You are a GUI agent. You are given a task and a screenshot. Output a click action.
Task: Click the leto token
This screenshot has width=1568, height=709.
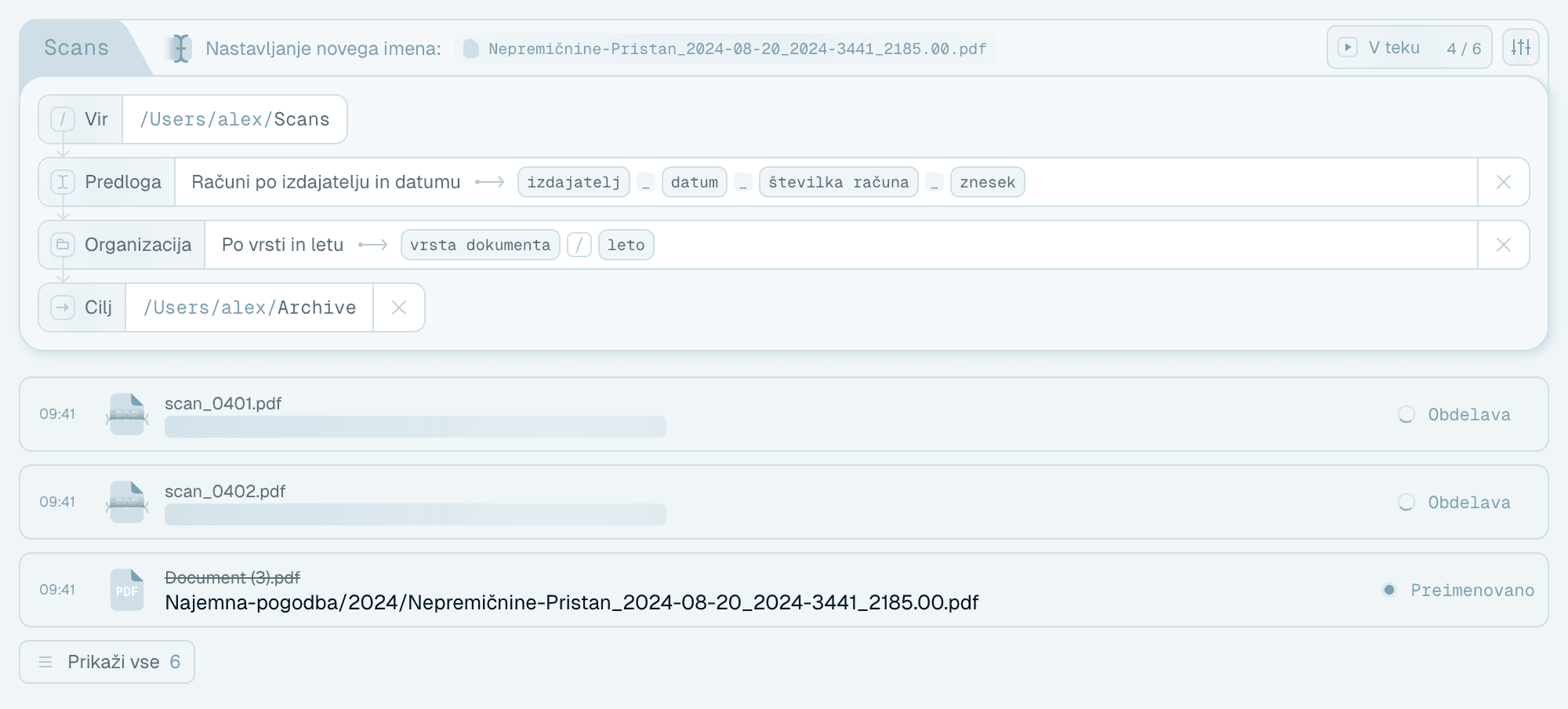(626, 245)
